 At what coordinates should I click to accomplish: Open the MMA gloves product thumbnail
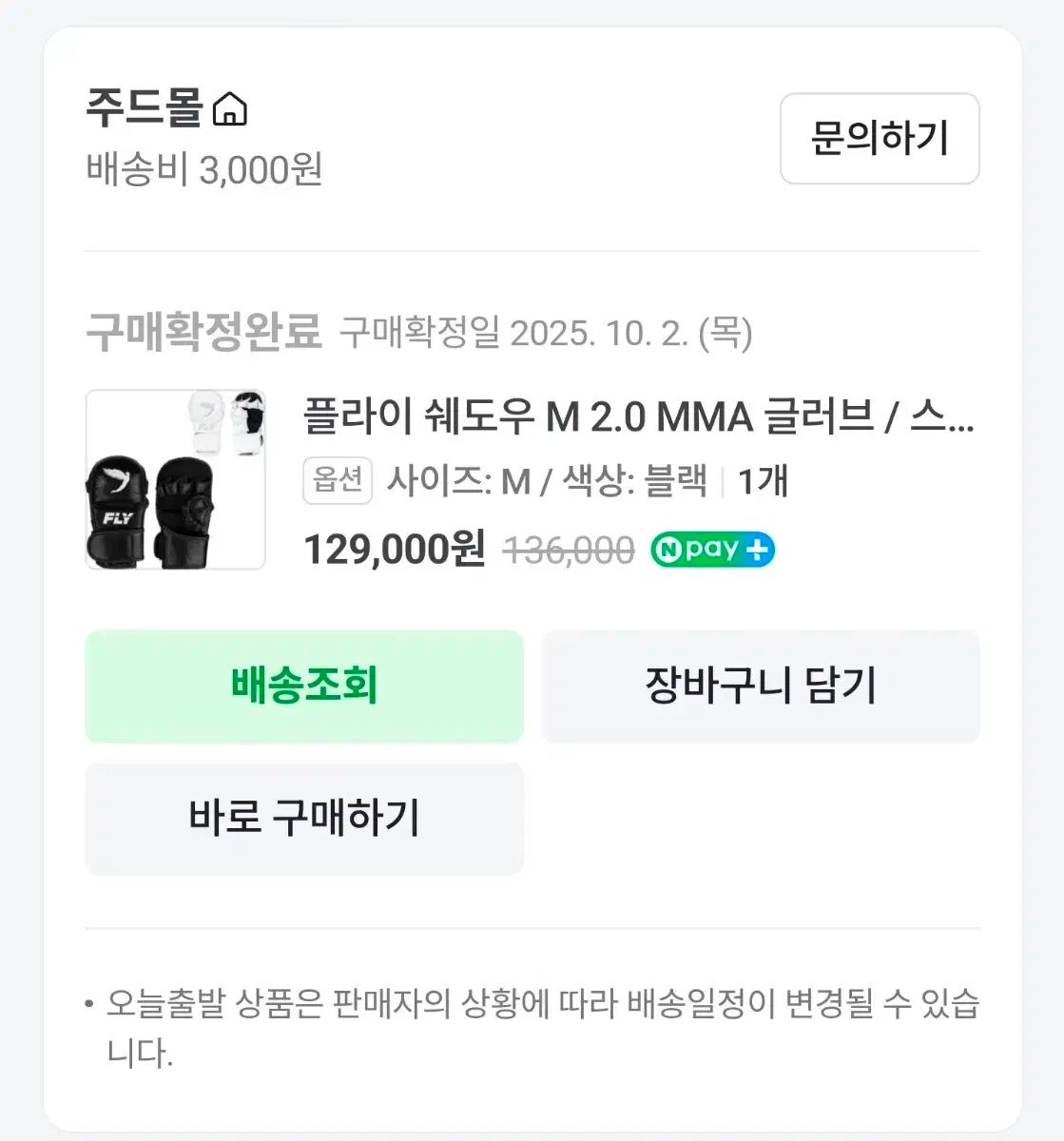pos(176,479)
